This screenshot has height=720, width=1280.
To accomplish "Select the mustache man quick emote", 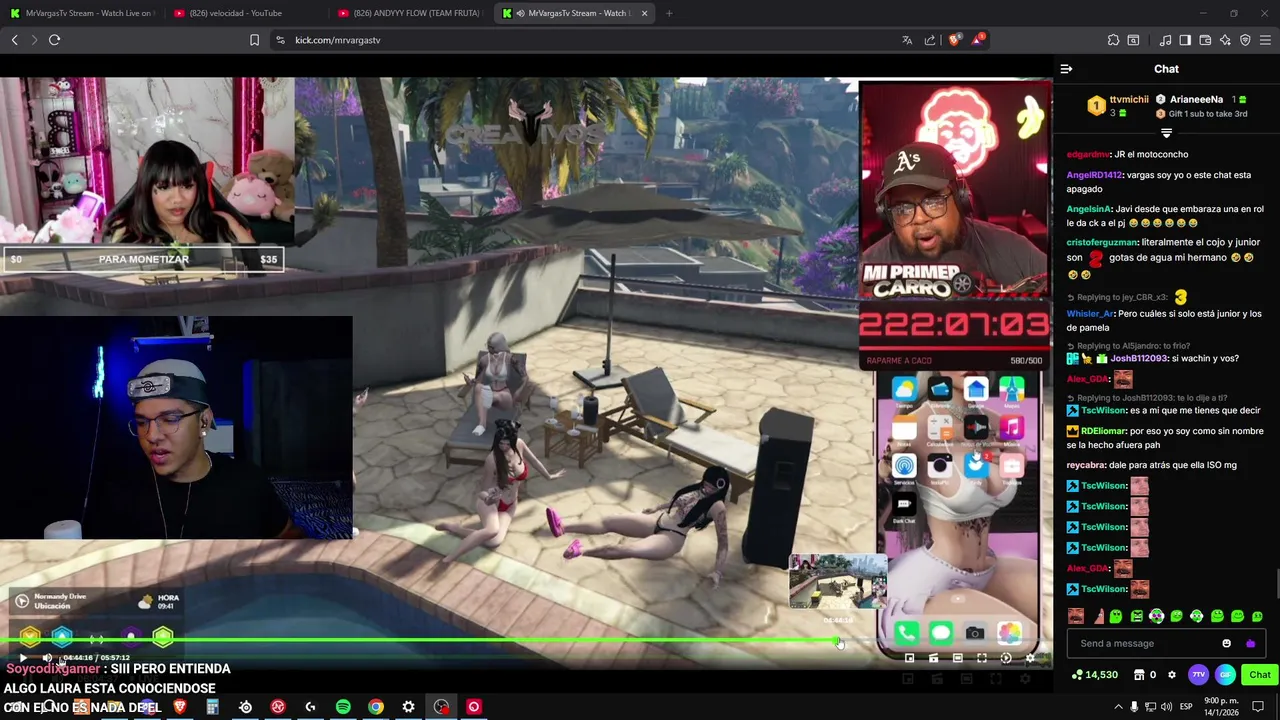I will point(1075,616).
